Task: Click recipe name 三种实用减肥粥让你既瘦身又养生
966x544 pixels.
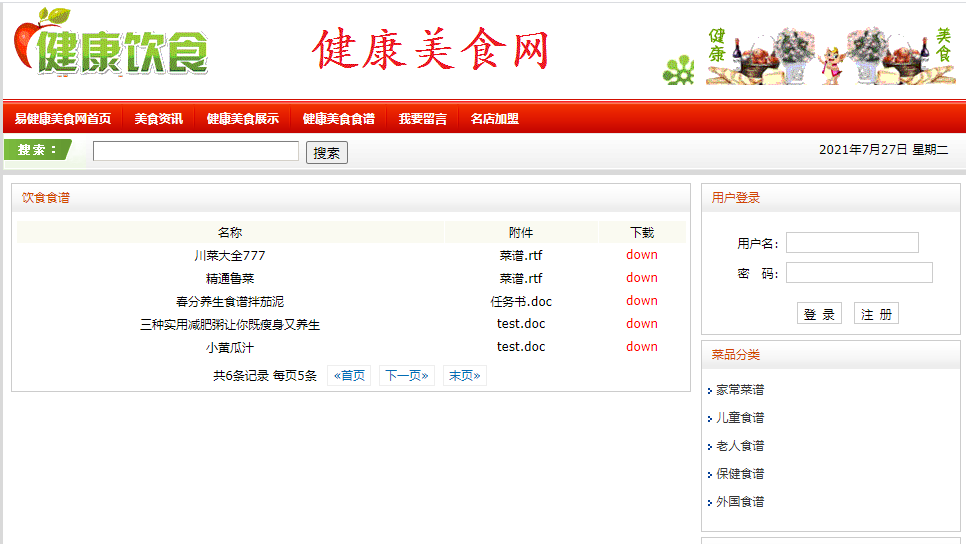Action: (230, 325)
